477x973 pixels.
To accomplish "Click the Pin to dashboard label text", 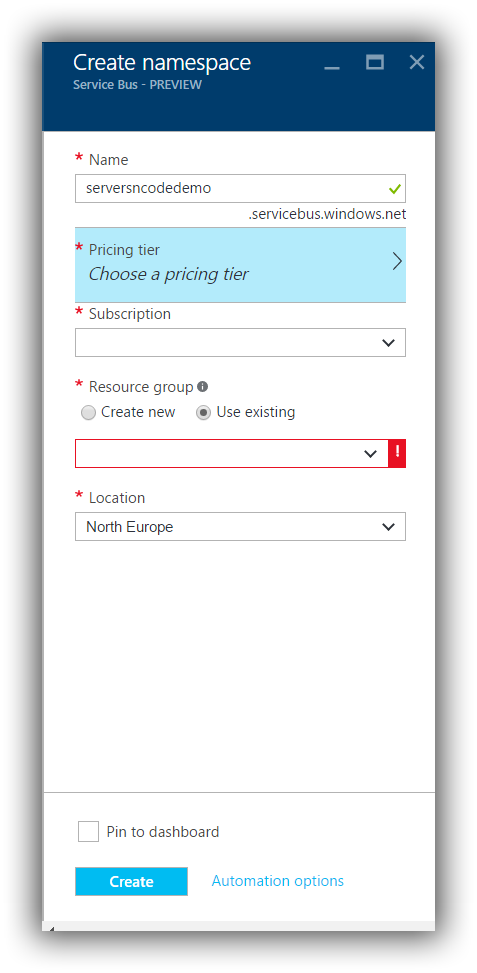I will pyautogui.click(x=163, y=832).
